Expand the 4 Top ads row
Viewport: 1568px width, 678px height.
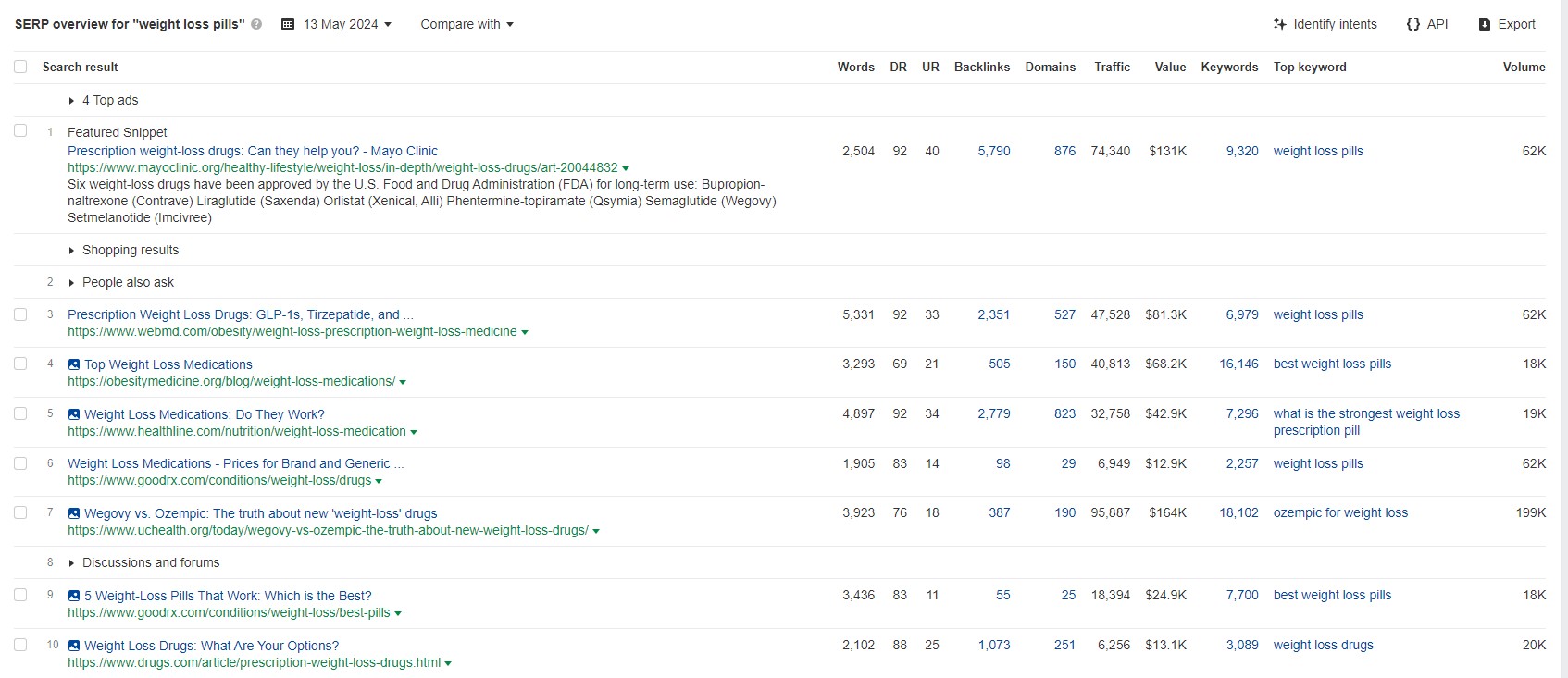pos(103,100)
